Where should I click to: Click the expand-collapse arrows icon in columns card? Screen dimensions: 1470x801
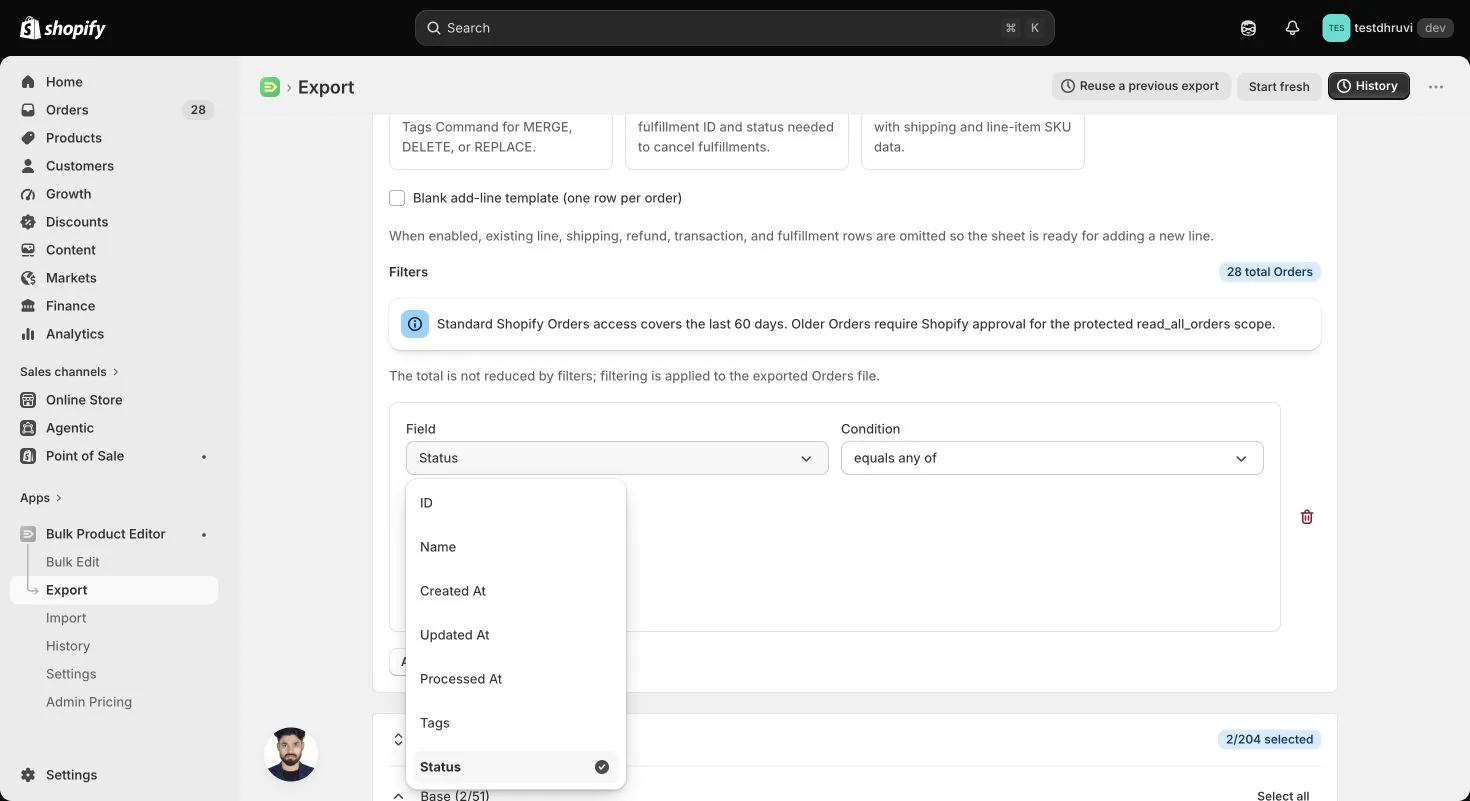[398, 740]
